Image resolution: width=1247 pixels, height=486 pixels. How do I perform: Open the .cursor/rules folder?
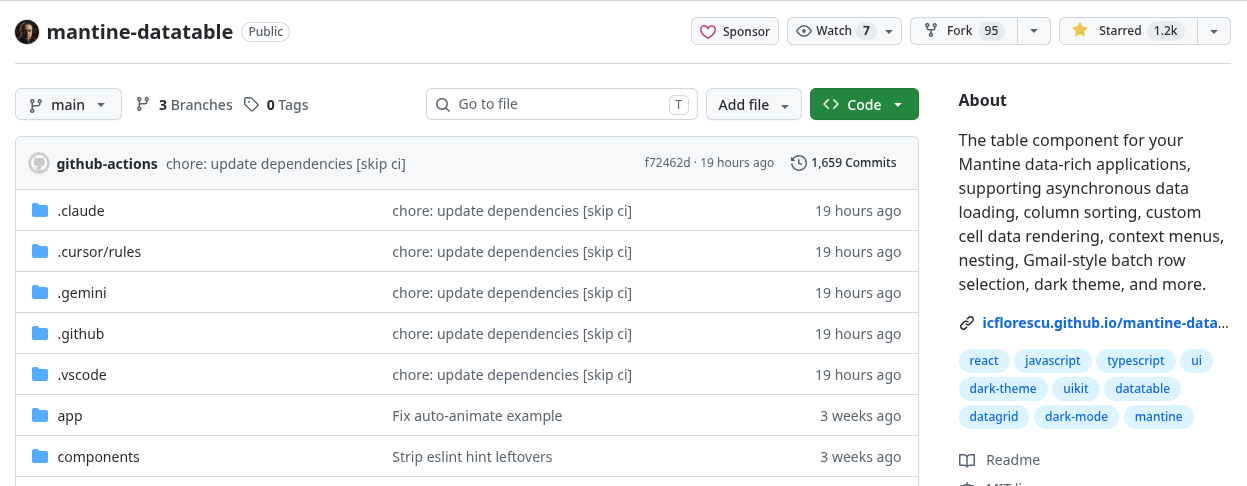(99, 252)
